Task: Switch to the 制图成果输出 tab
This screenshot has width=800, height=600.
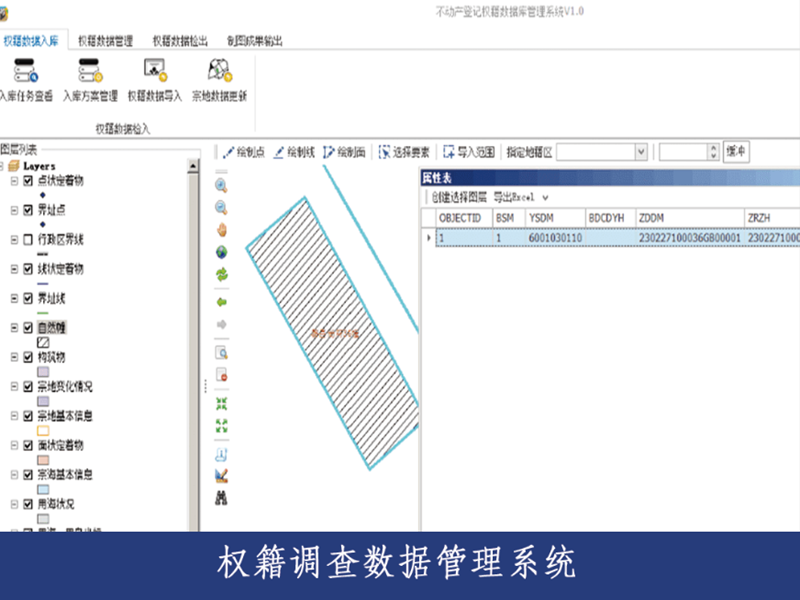Action: (254, 41)
